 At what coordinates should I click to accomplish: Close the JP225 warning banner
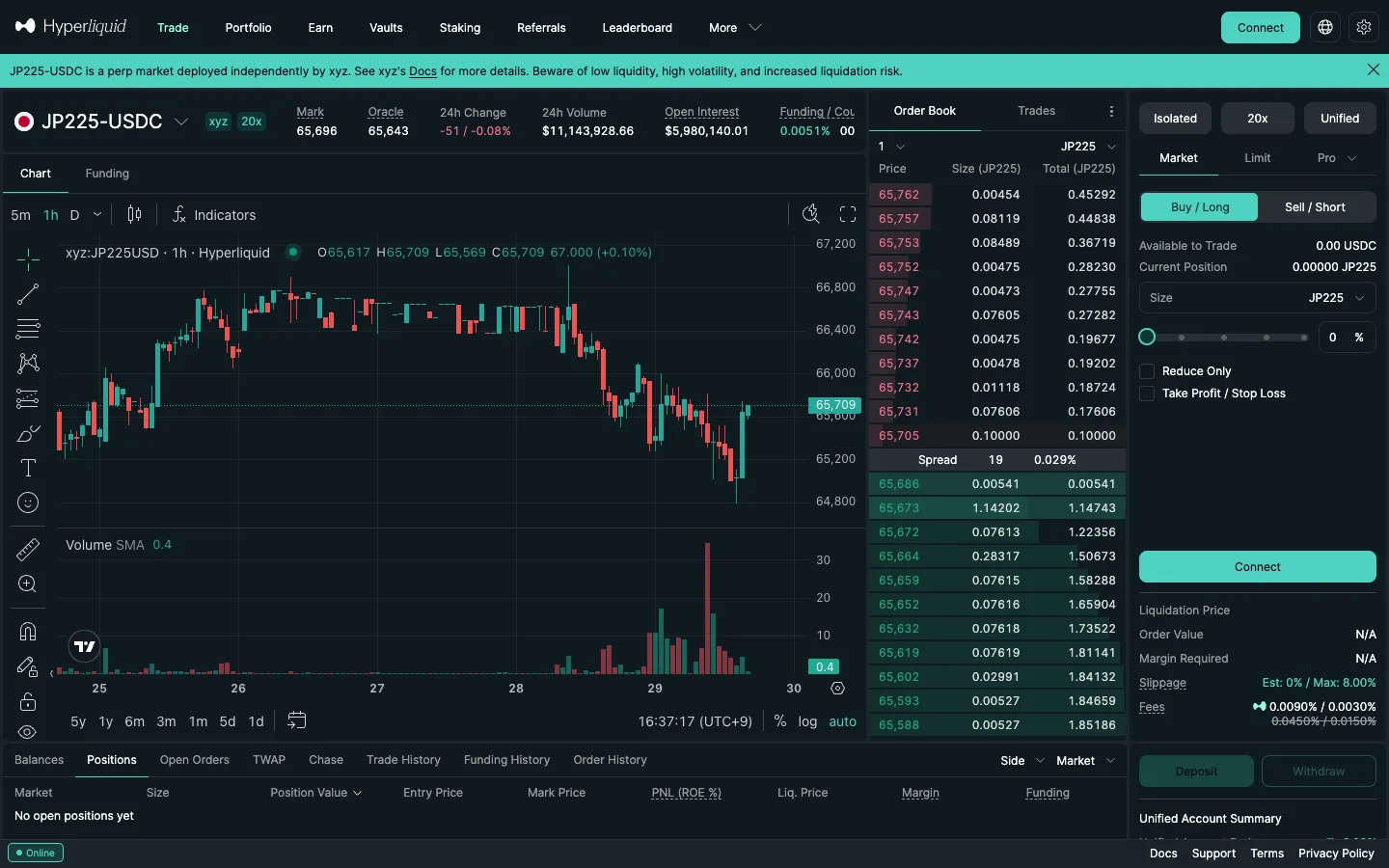(x=1374, y=70)
